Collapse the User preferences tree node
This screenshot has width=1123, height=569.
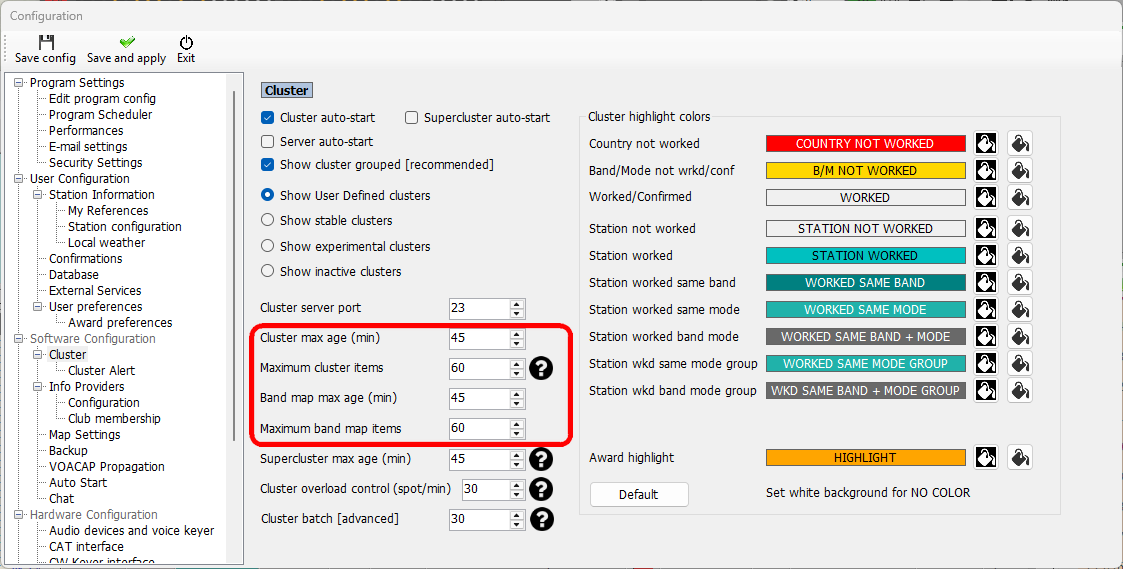[x=38, y=306]
